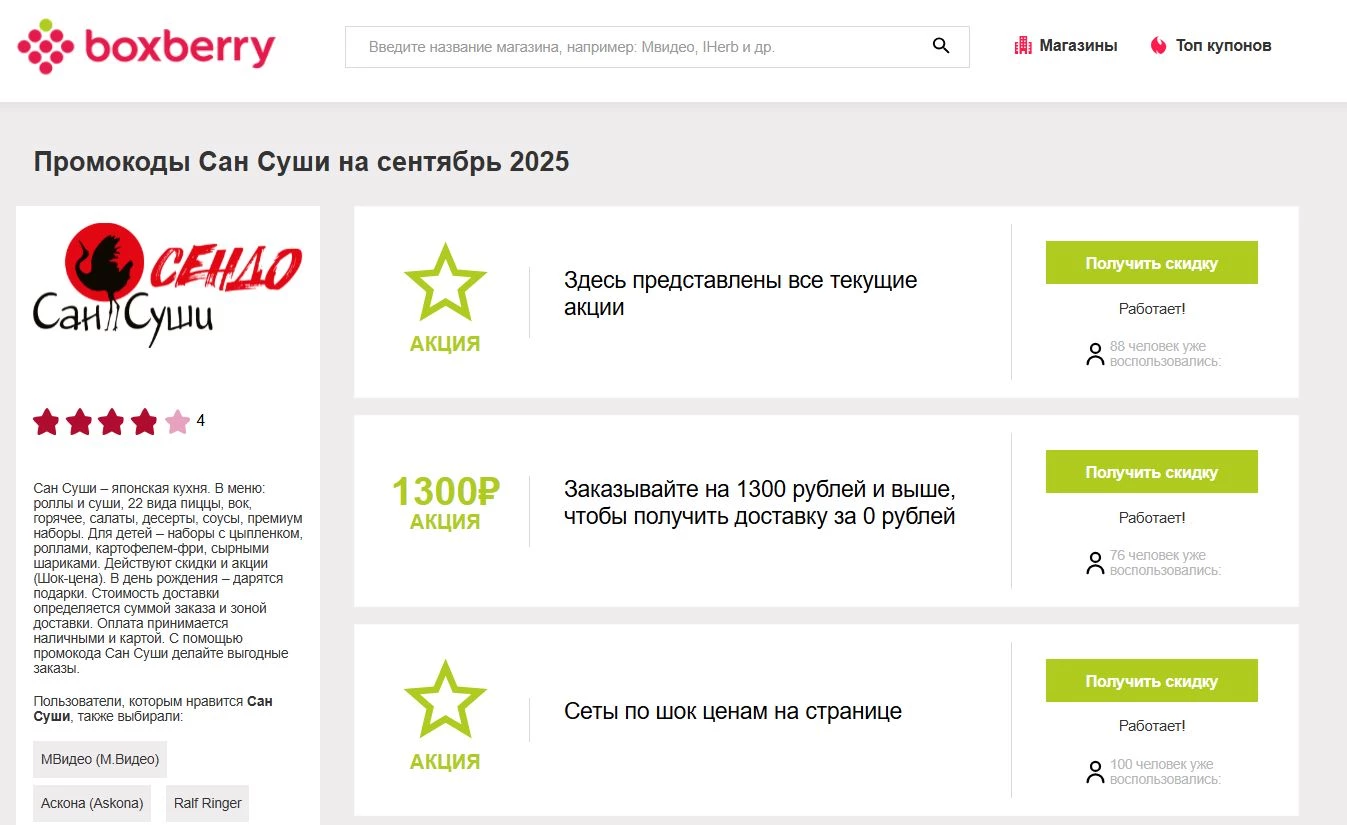
Task: Click the Магазины building icon
Action: [x=1022, y=45]
